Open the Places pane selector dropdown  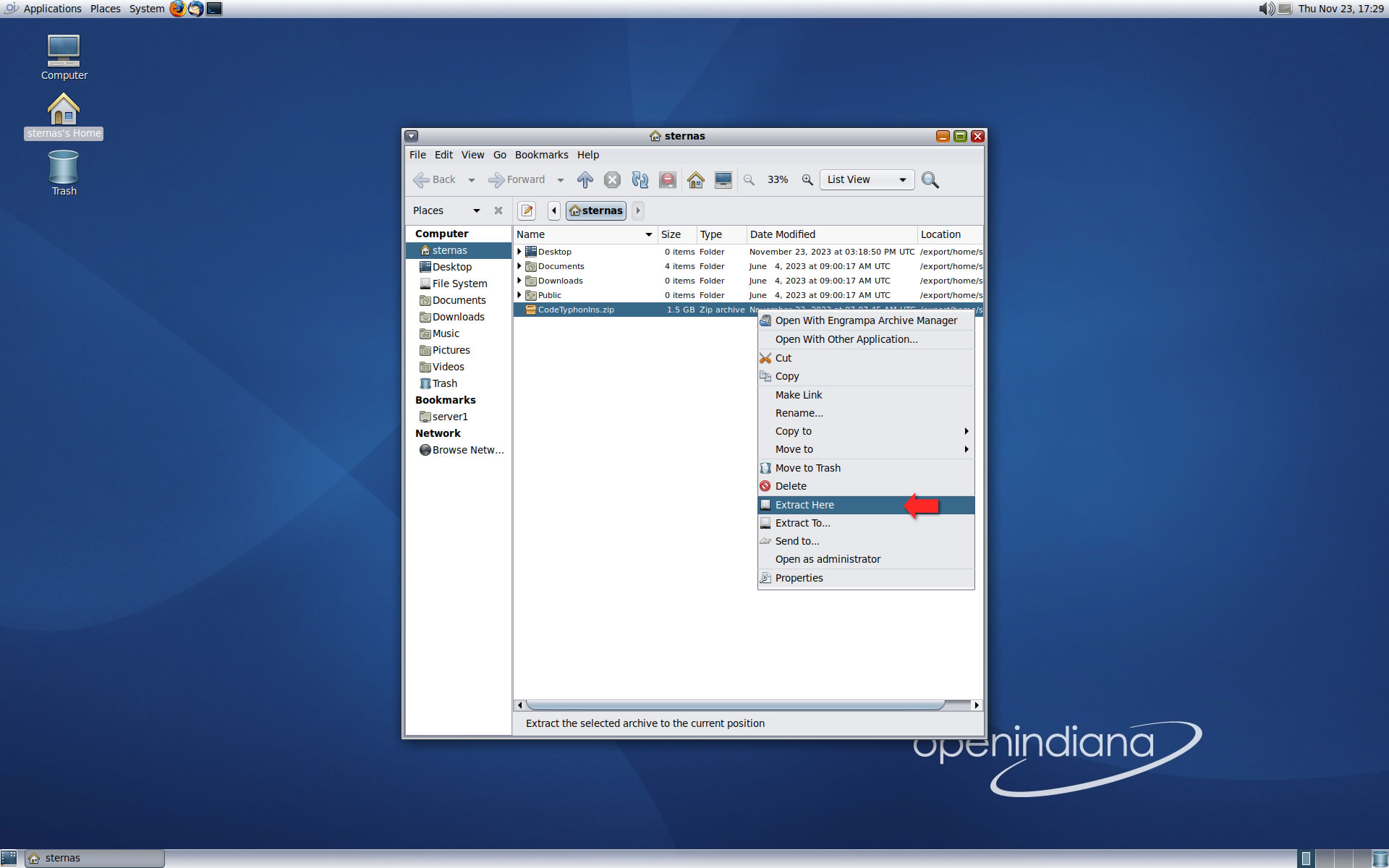tap(447, 210)
